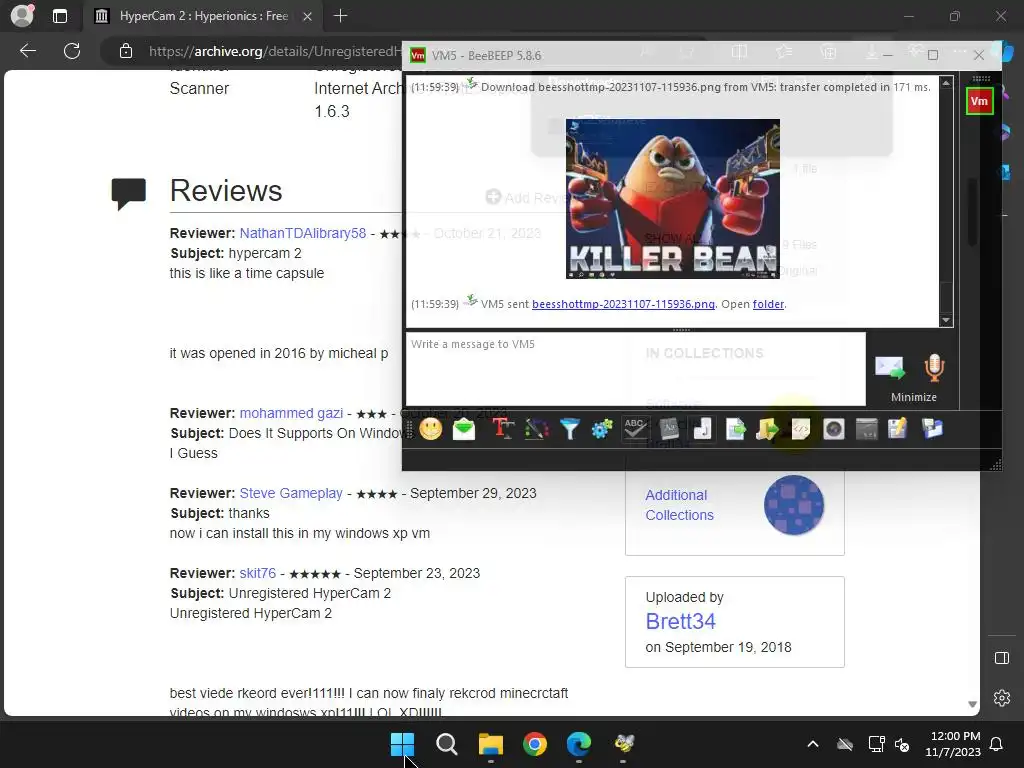Image resolution: width=1024 pixels, height=768 pixels.
Task: Toggle the dictionary book word completer icon
Action: coord(669,429)
